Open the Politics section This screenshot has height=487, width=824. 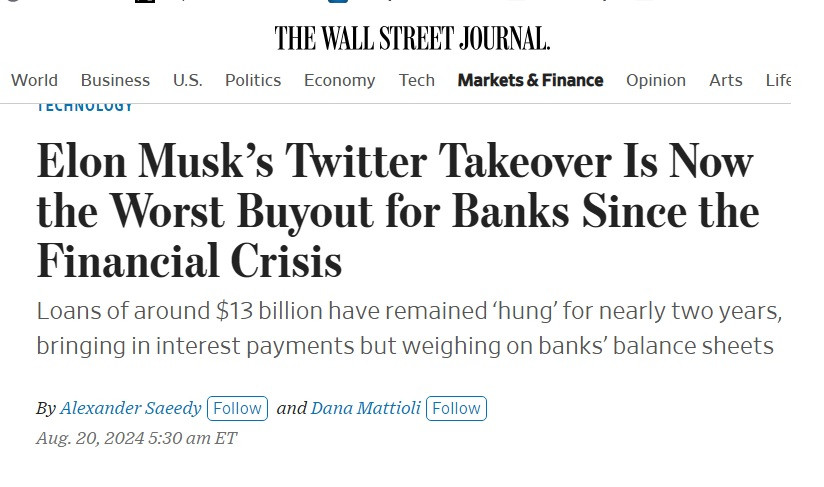tap(253, 80)
